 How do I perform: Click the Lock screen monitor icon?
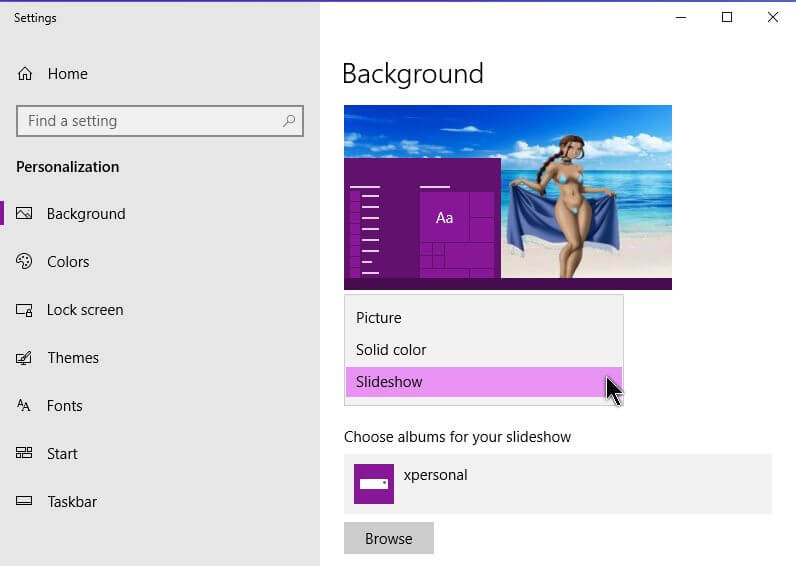[x=24, y=310]
